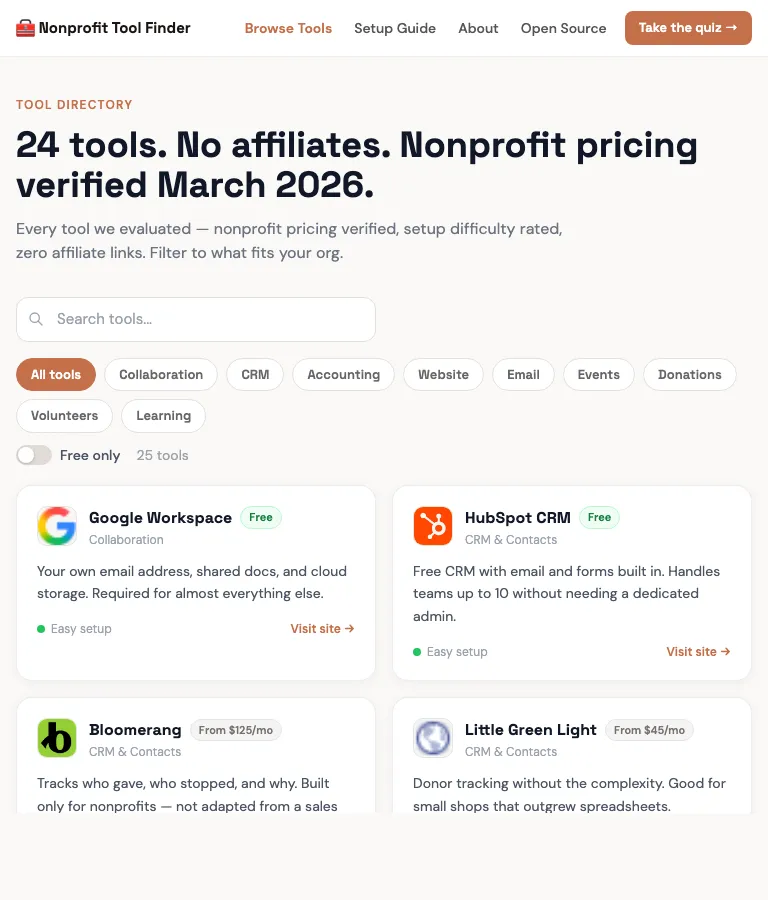The image size is (768, 900).
Task: Open Google Workspace Visit site link
Action: coord(322,629)
